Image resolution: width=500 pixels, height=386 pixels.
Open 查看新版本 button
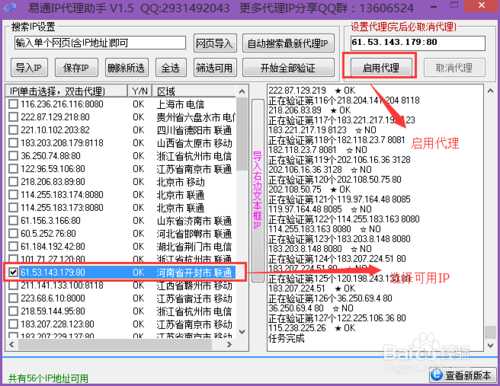point(461,375)
